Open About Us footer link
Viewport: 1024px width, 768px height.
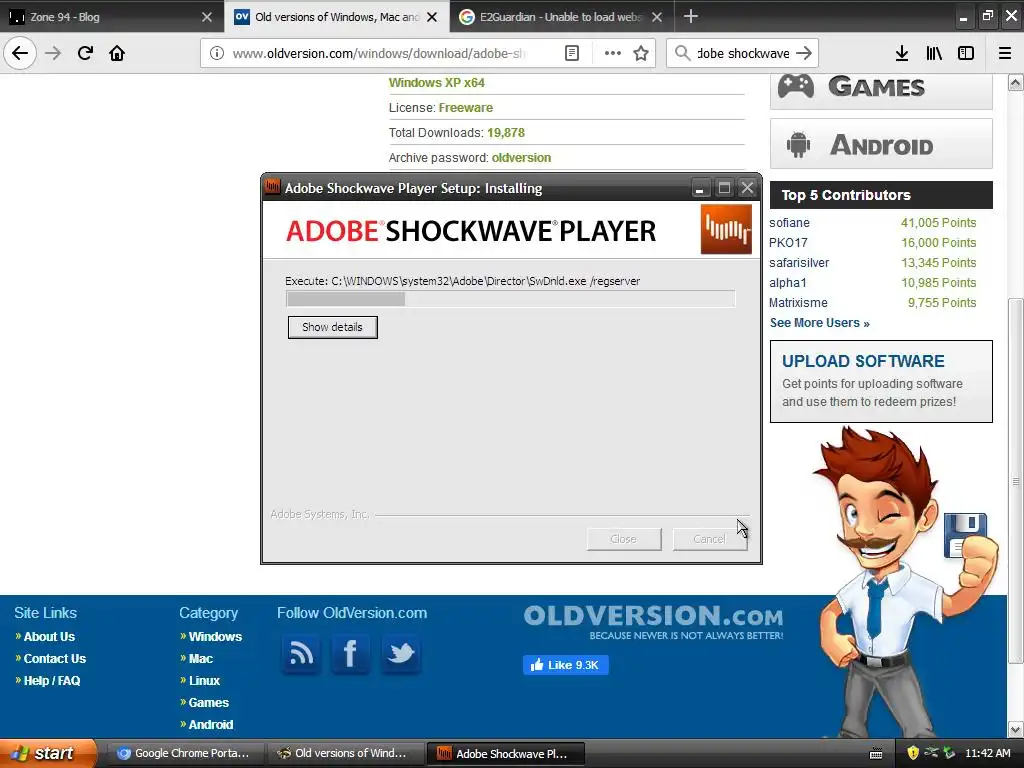coord(49,637)
